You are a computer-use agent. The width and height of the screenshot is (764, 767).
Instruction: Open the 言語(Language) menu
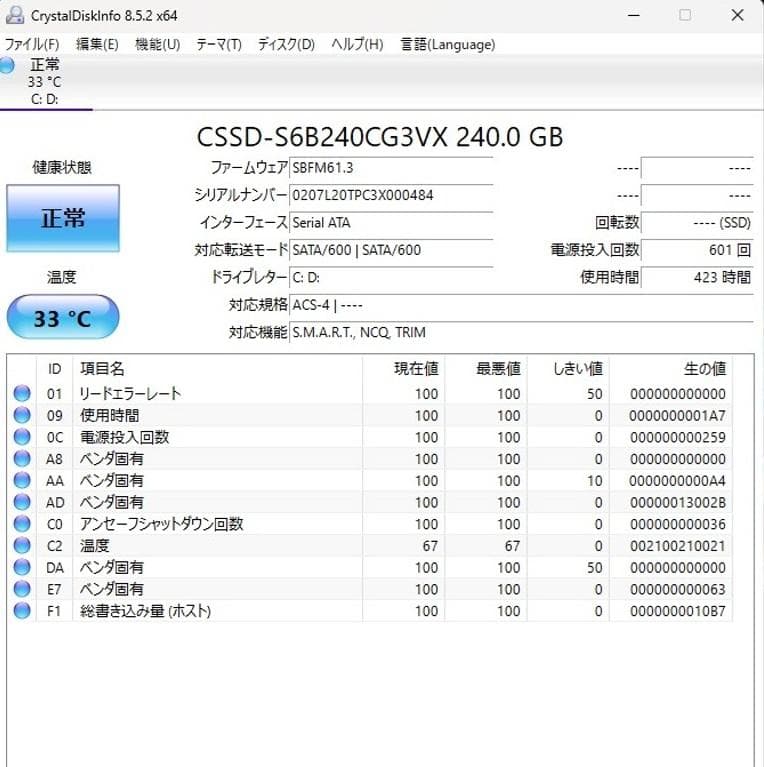[448, 45]
